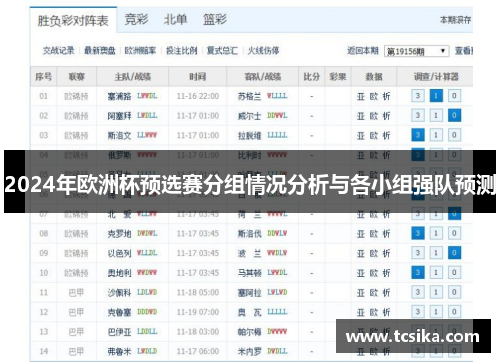The height and width of the screenshot is (362, 500).
Task: Click away team 马其顿 in row 10
Action: pos(249,273)
